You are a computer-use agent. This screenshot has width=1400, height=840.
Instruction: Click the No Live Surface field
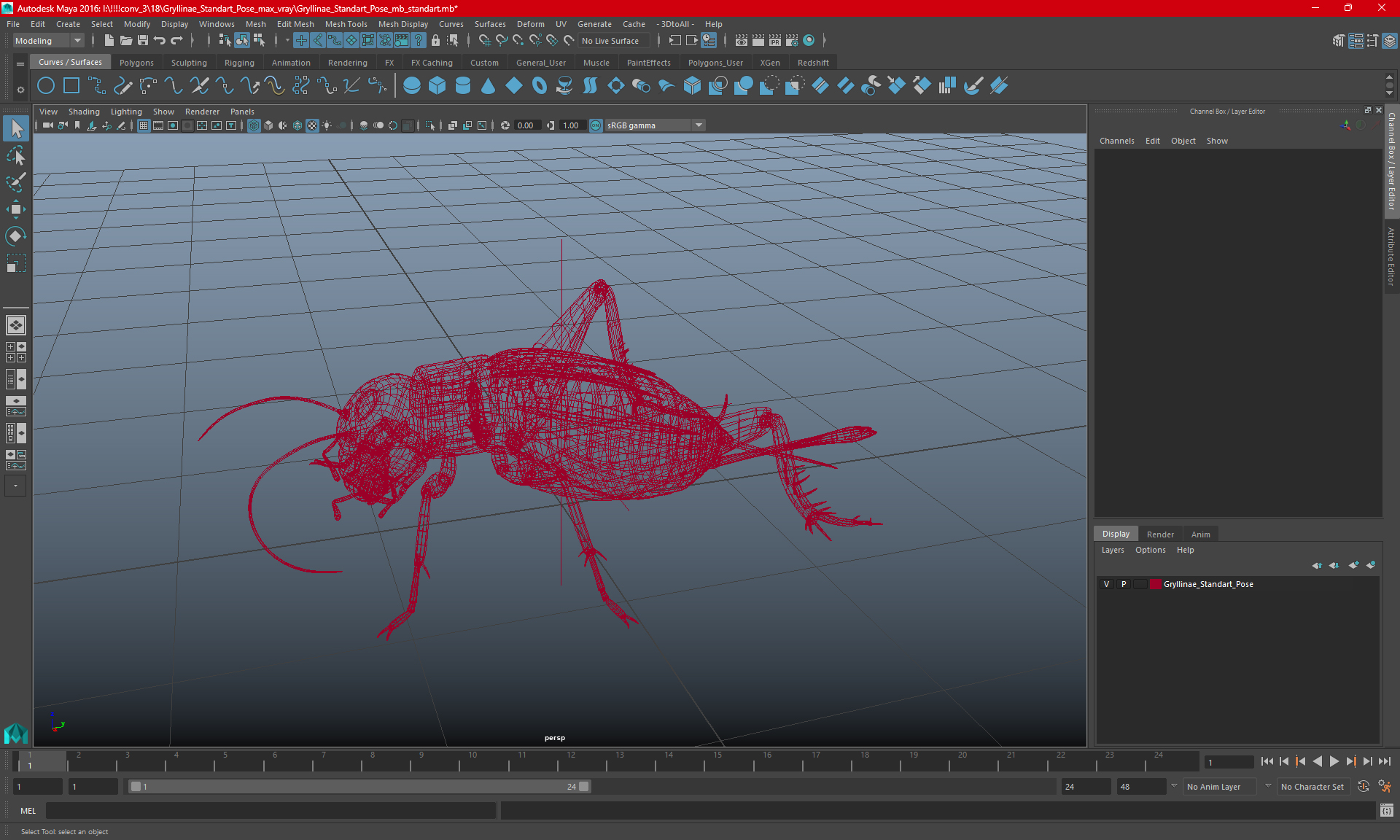612,41
